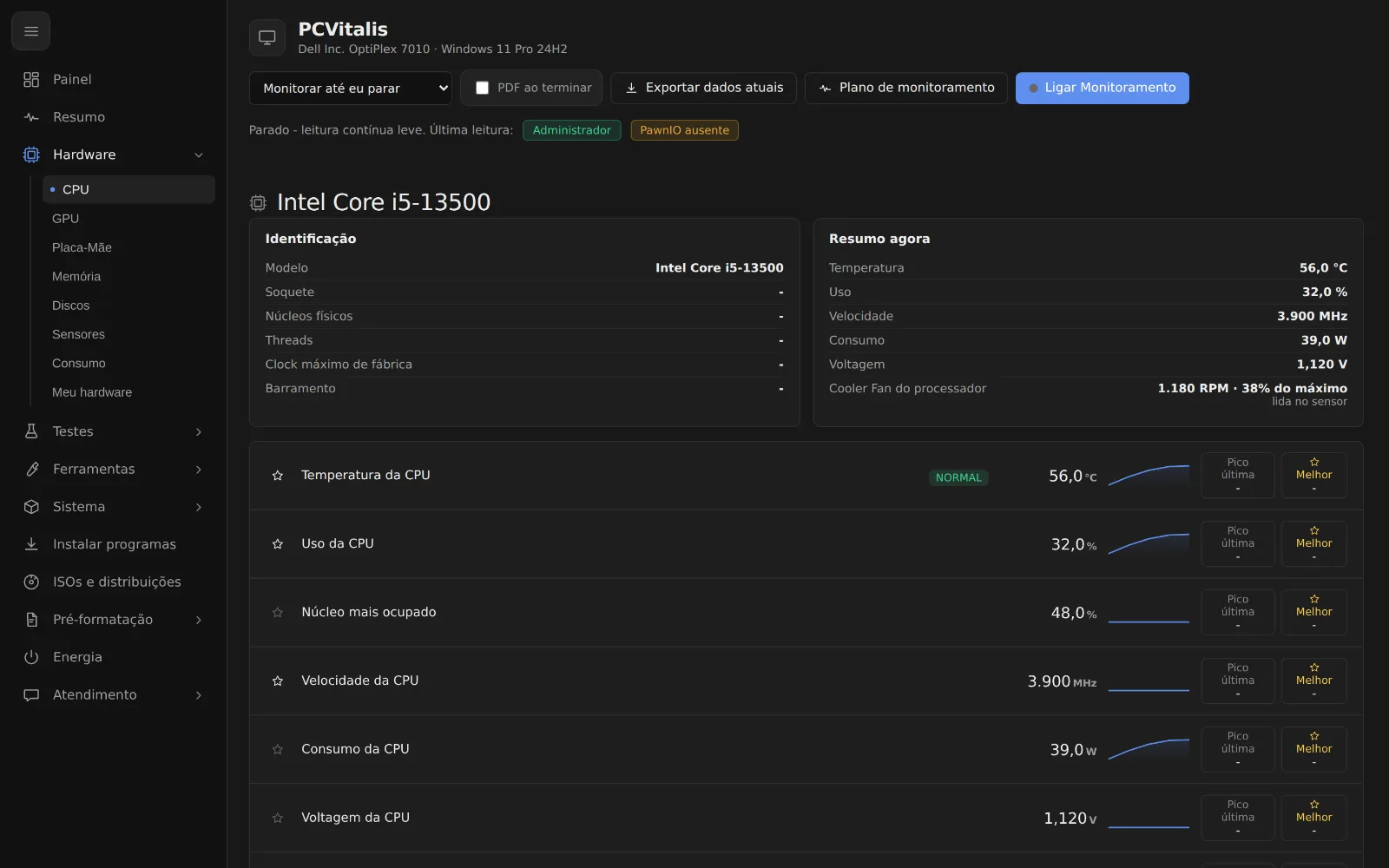Click the PCVitalis monitor logo icon

click(x=267, y=38)
